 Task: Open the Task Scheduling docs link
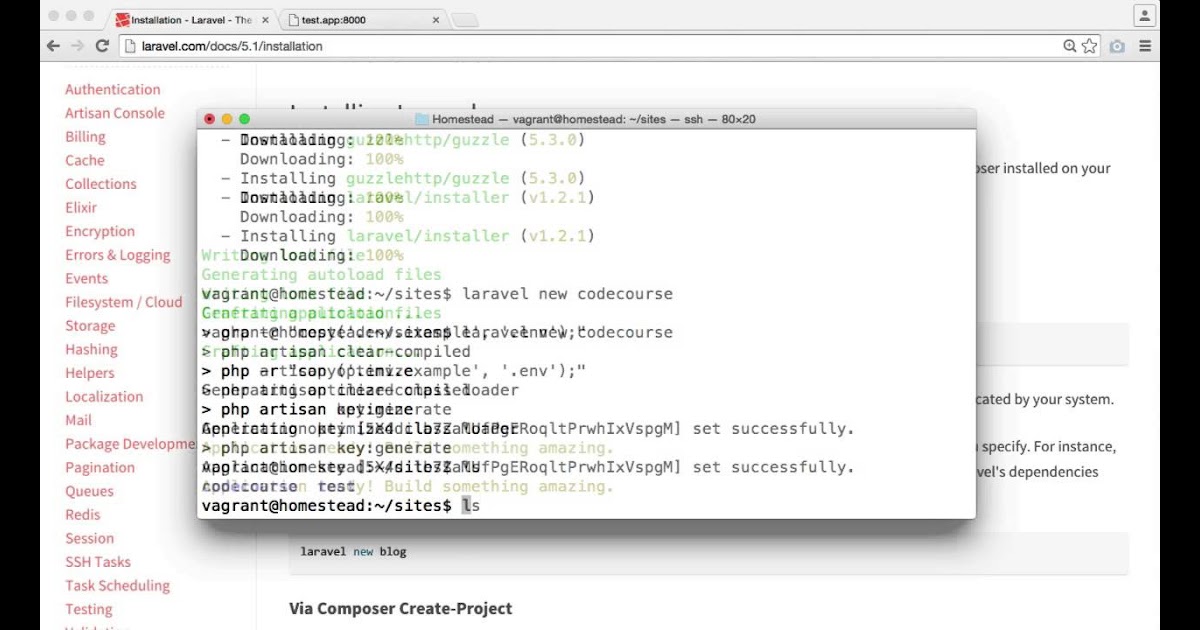click(118, 586)
